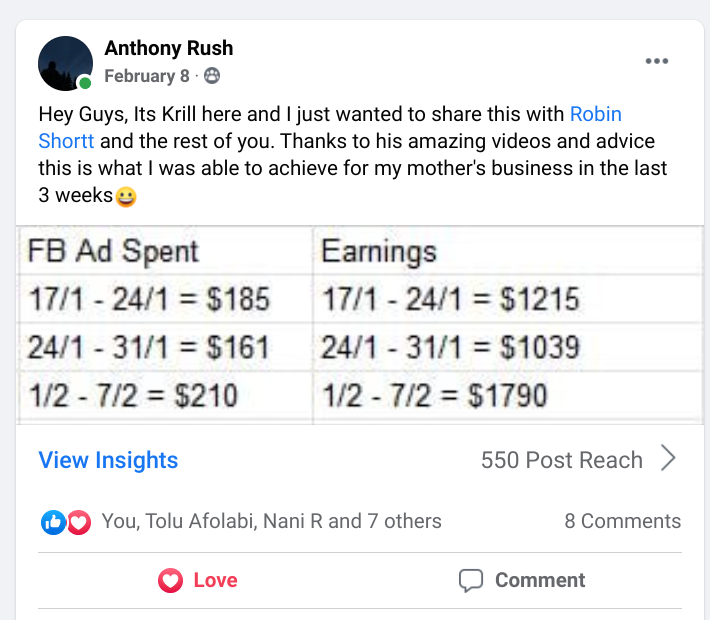Open the Anthony Rush author name
The image size is (710, 620).
169,48
